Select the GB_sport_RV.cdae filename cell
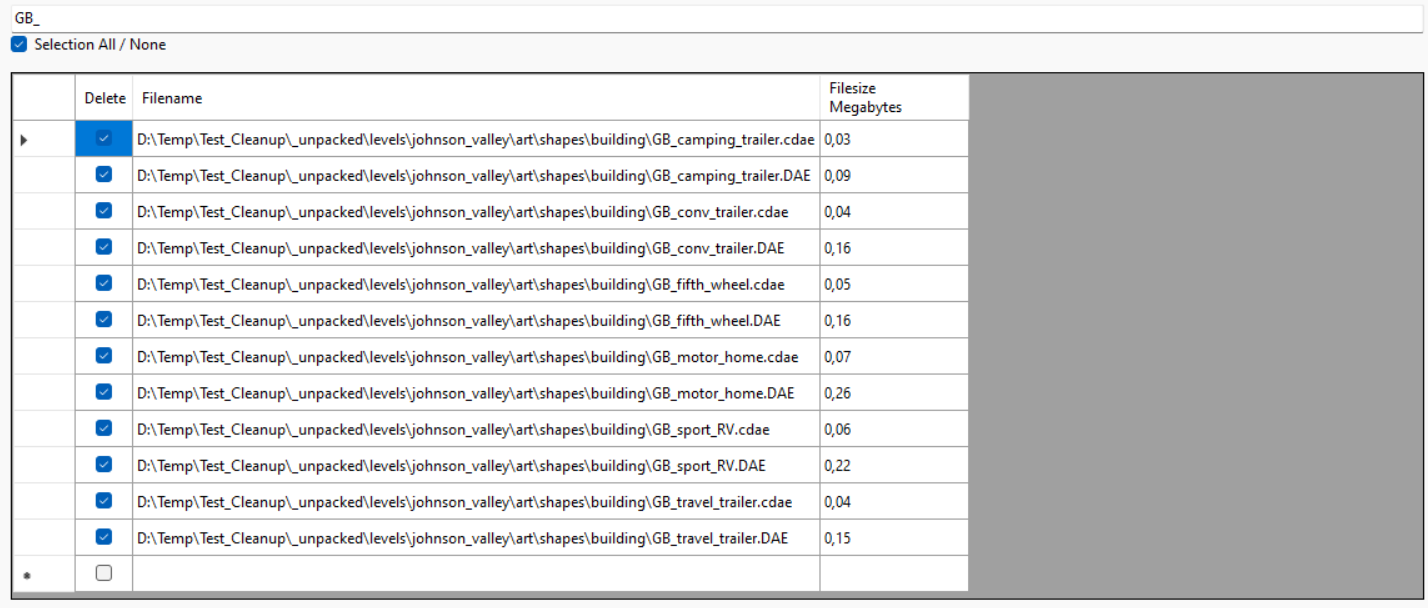This screenshot has width=1428, height=608. coord(476,429)
